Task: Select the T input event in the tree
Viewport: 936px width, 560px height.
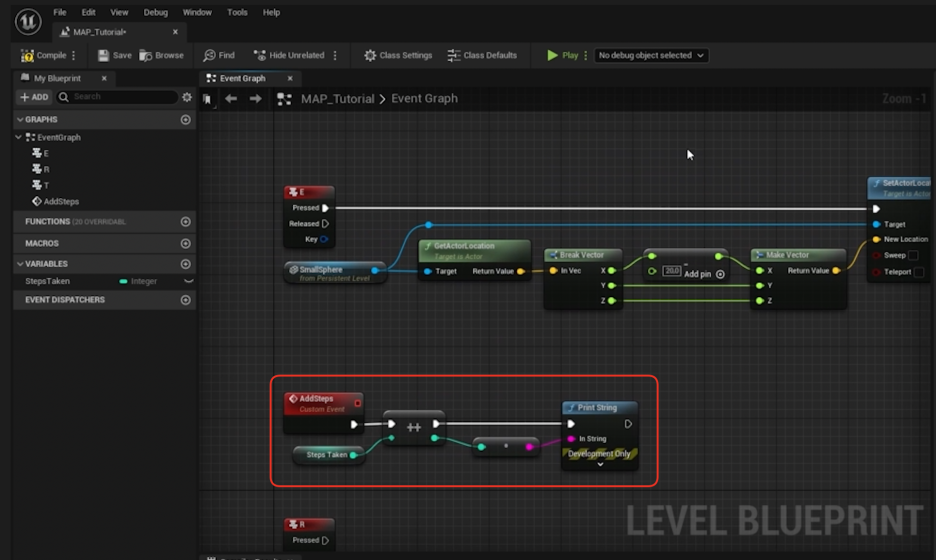Action: pos(41,185)
